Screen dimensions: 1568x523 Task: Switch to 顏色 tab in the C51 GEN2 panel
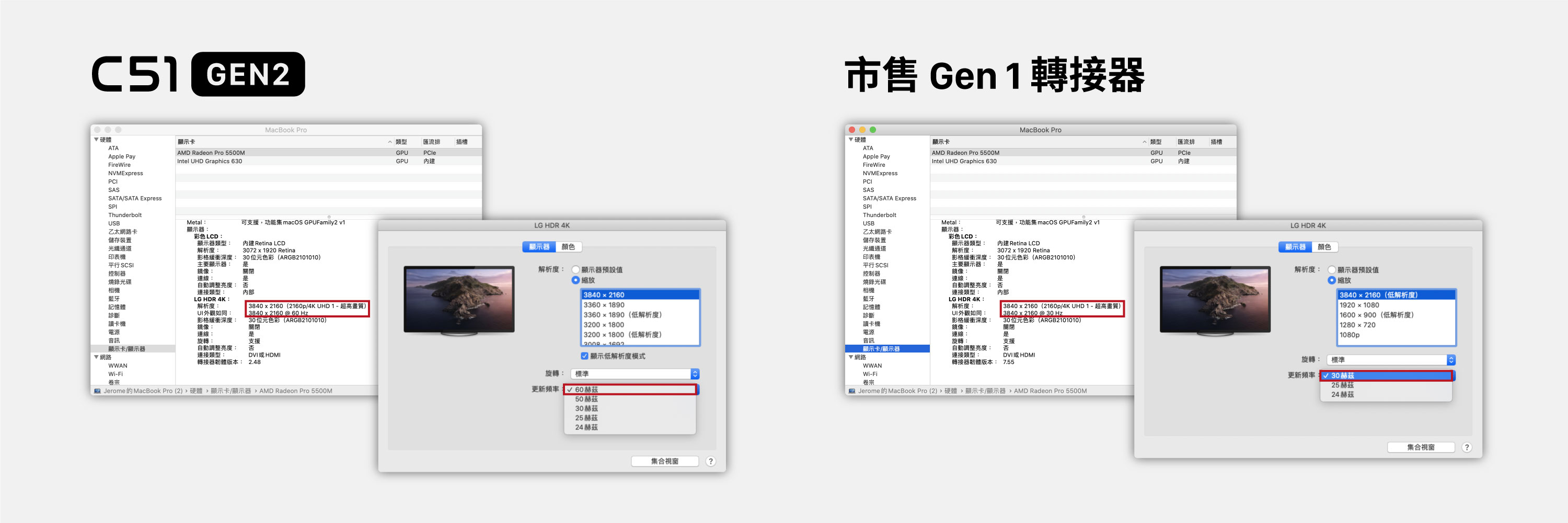[568, 246]
